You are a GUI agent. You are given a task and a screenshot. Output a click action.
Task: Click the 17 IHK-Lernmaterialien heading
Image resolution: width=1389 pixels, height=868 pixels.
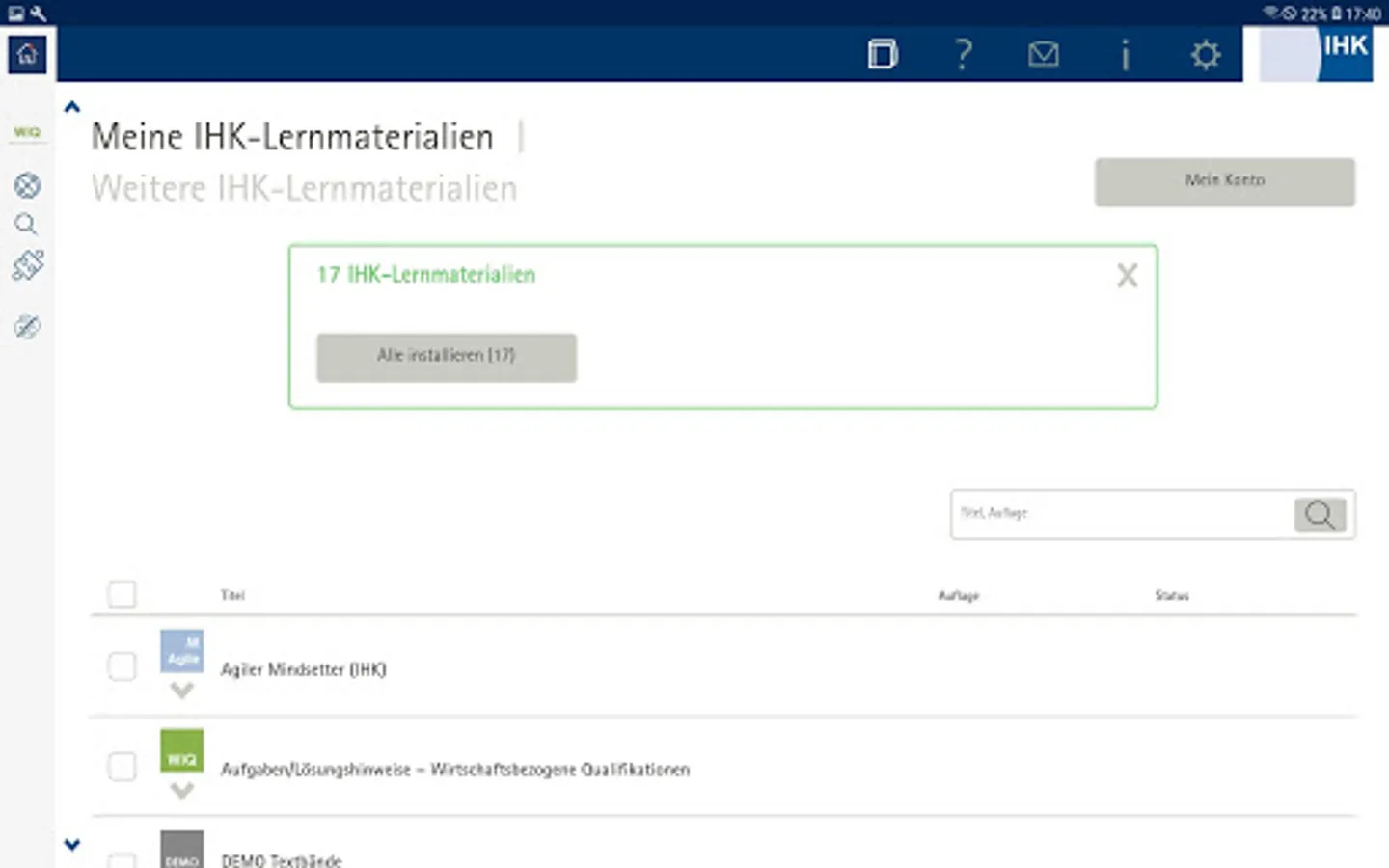pyautogui.click(x=426, y=275)
